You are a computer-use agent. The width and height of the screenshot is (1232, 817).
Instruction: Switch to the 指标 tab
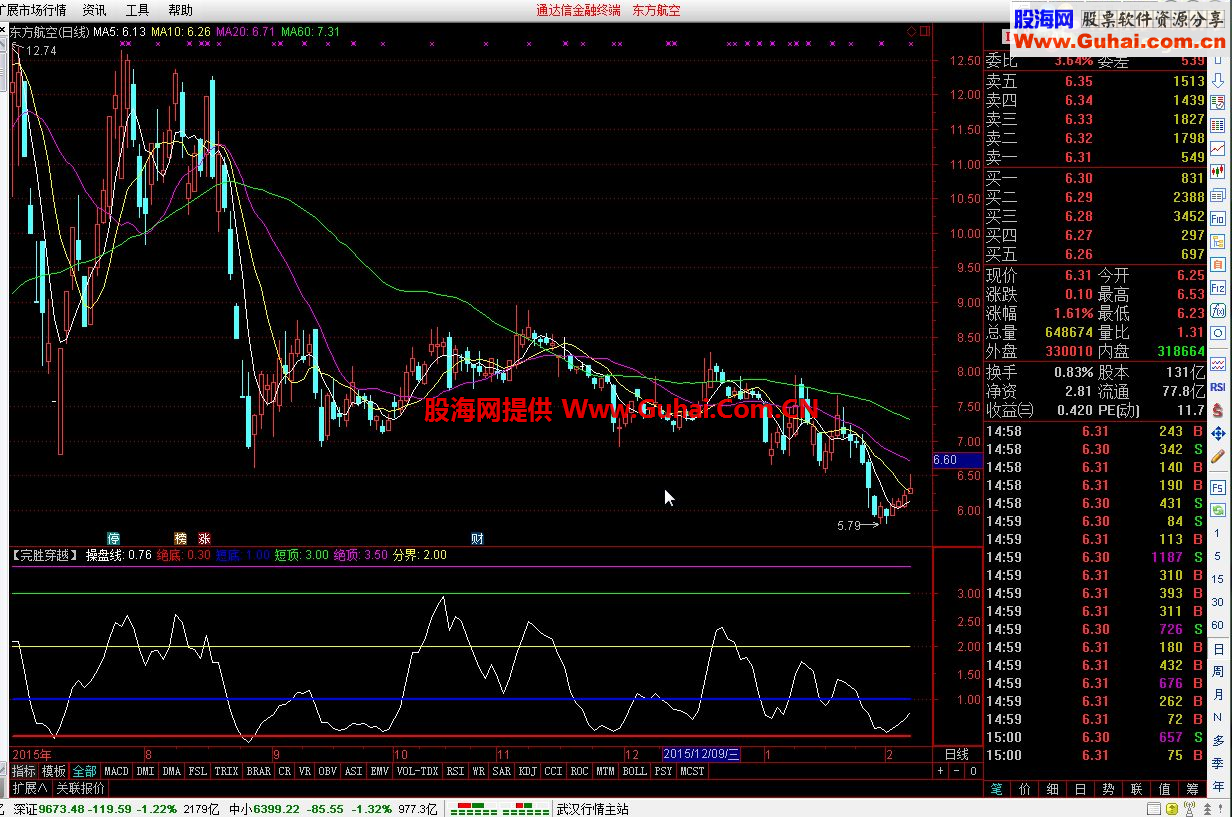(23, 771)
